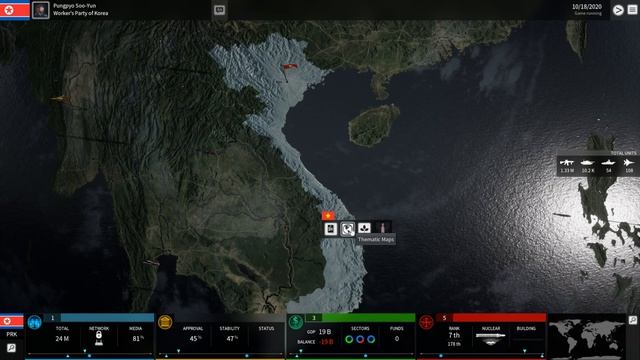Screen dimensions: 640x360
Task: Click the Vietnam flag marker on map
Action: coord(328,216)
